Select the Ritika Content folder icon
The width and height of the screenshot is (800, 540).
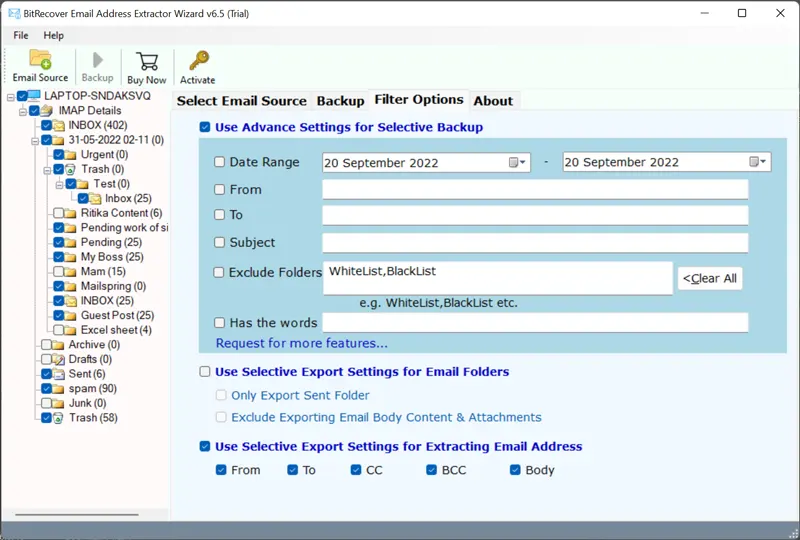[x=71, y=213]
